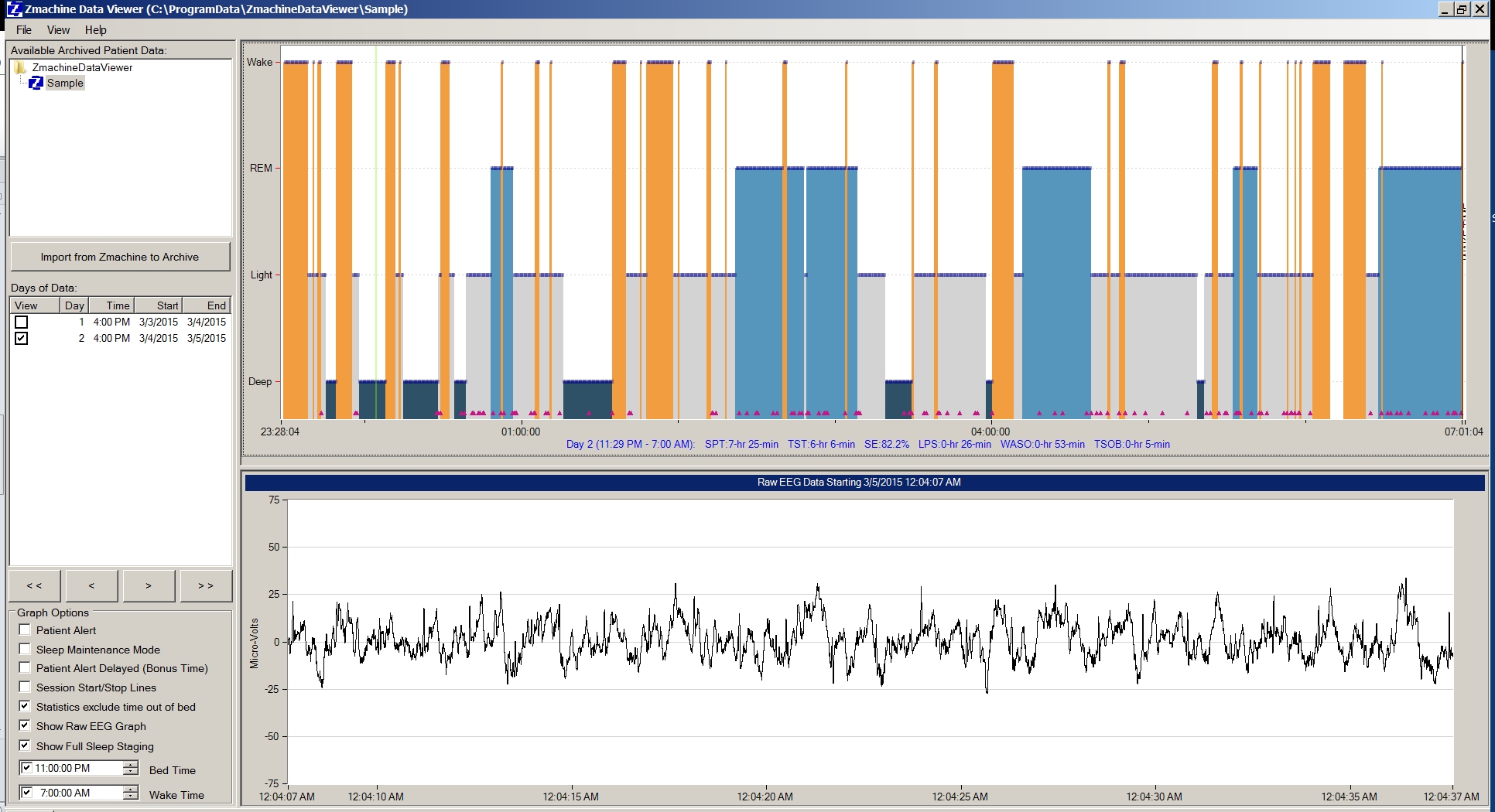
Task: Check the Day 1 view checkbox
Action: [22, 322]
